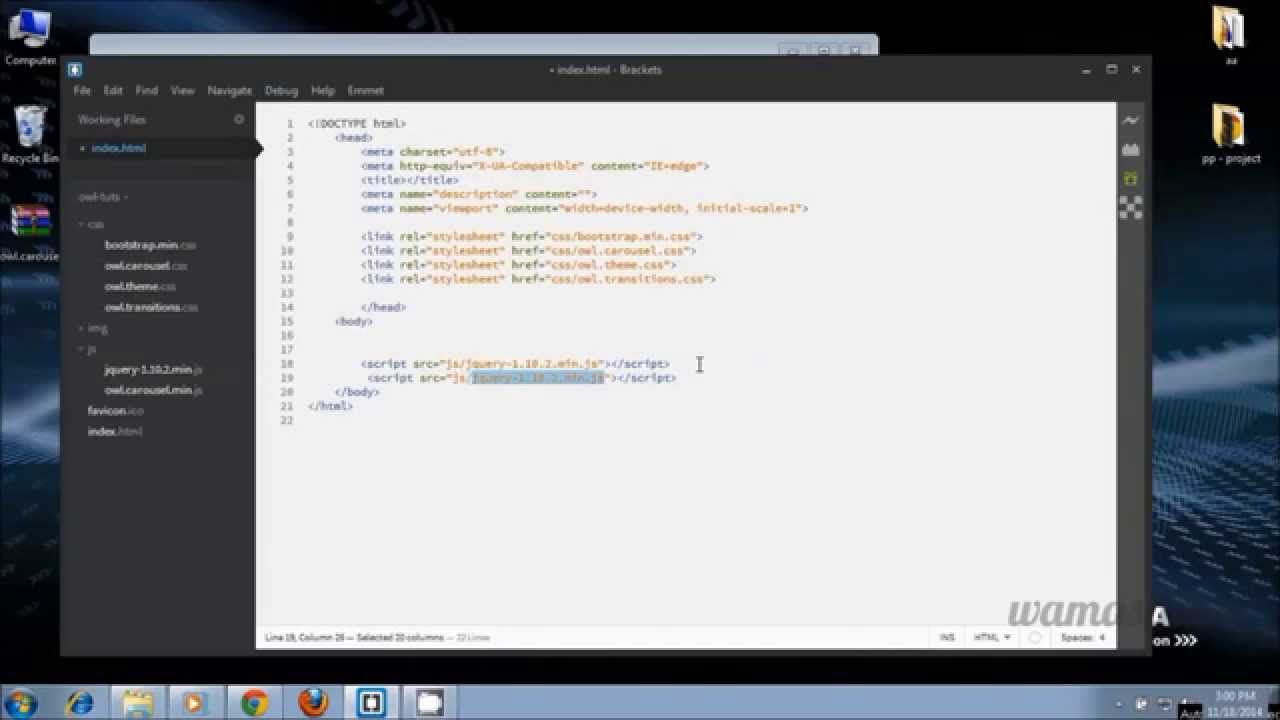Click the selected jquery-1.10.2.min.js text on line 19
The height and width of the screenshot is (720, 1280).
[538, 378]
